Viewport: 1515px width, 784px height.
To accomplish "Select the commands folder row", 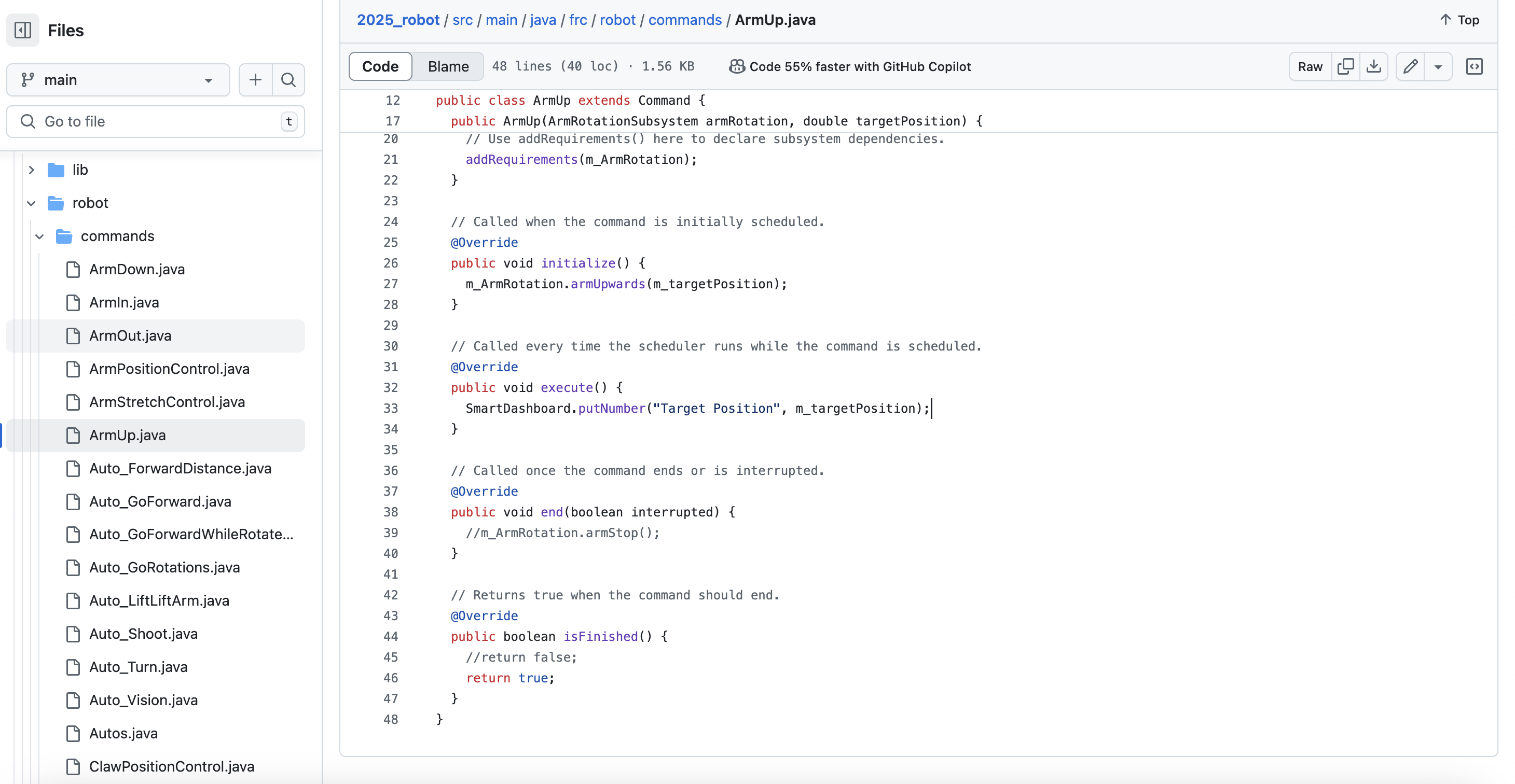I will (155, 236).
